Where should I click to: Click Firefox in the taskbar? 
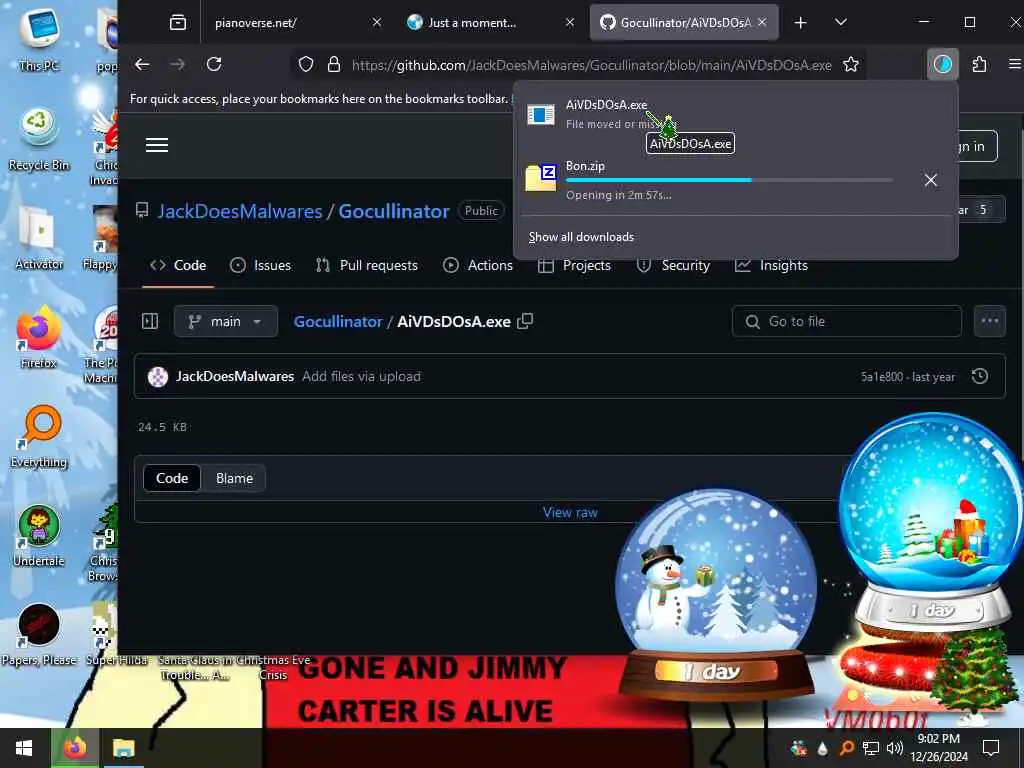pos(75,748)
